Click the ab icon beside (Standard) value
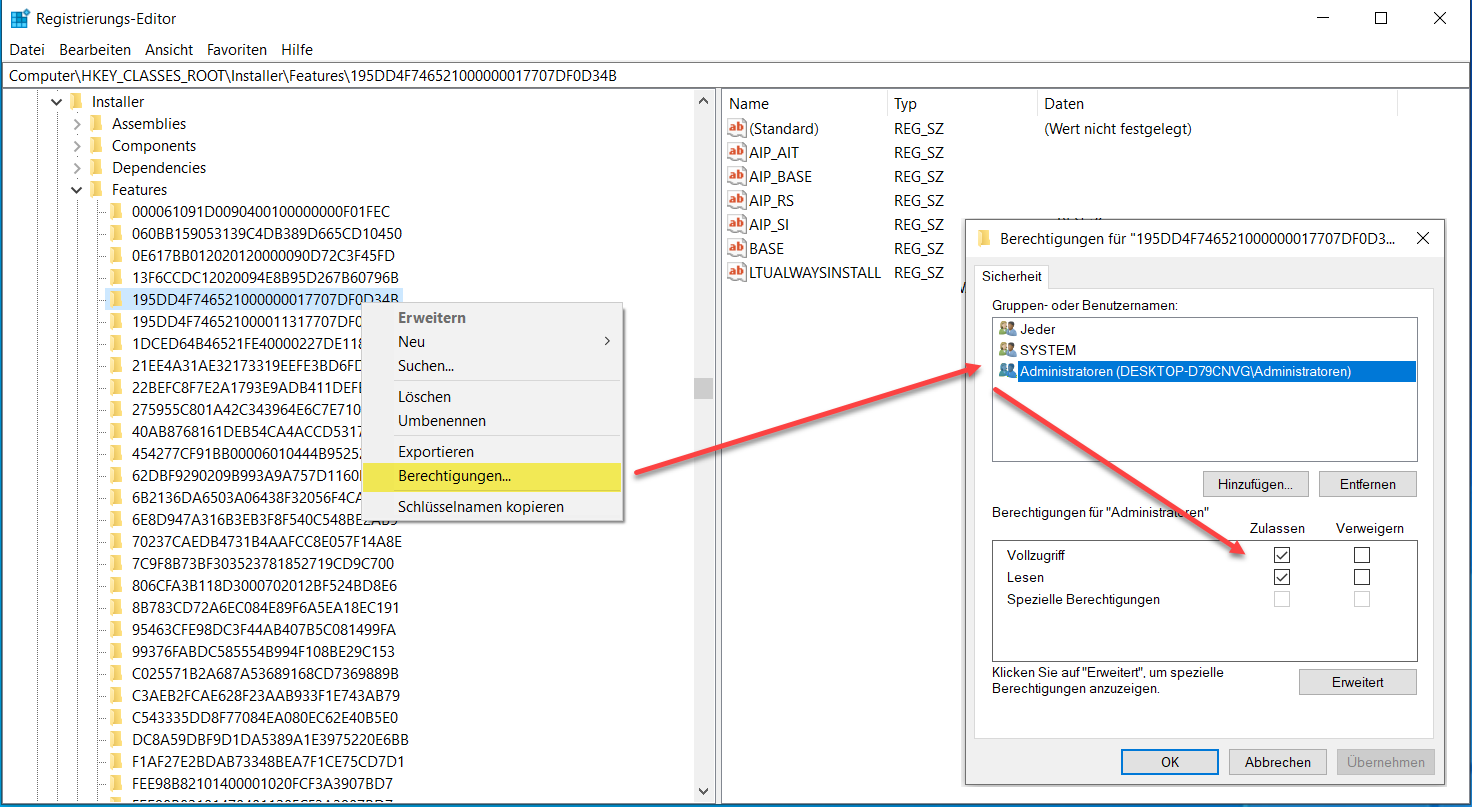 [x=735, y=128]
